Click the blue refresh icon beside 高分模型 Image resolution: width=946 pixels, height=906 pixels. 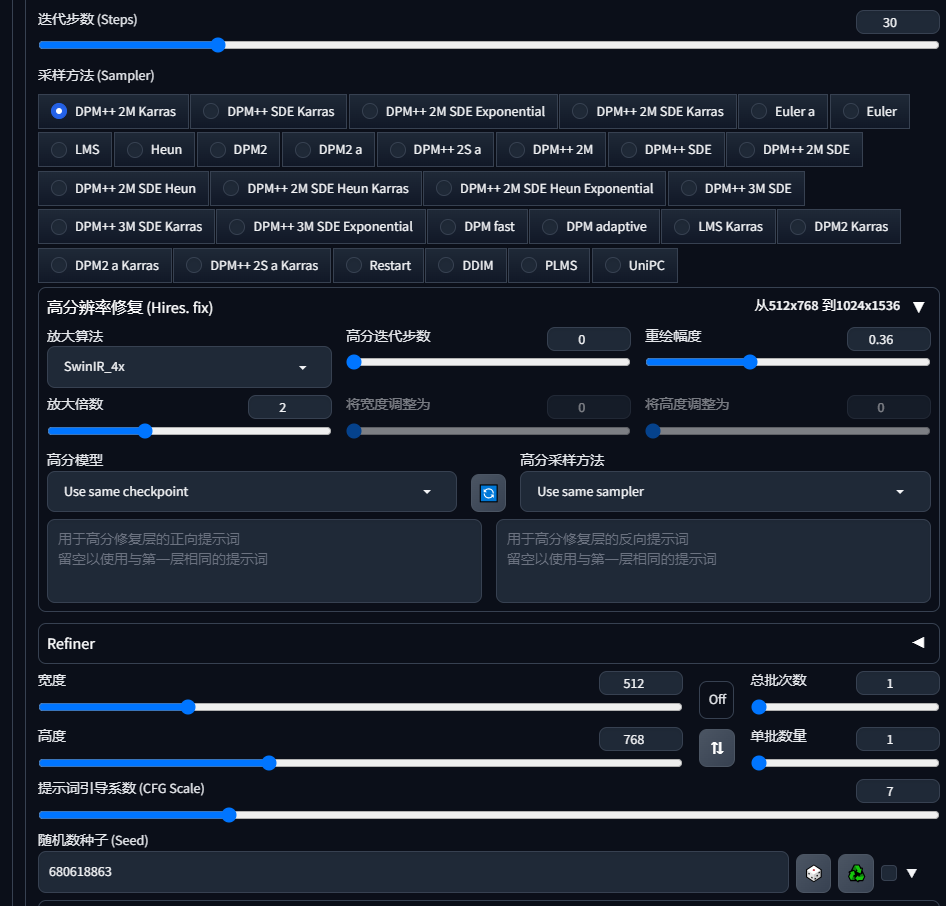pos(488,492)
